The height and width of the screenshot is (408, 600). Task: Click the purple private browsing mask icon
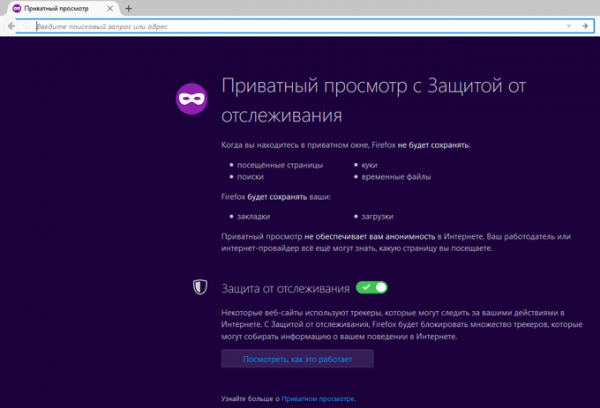tap(191, 99)
